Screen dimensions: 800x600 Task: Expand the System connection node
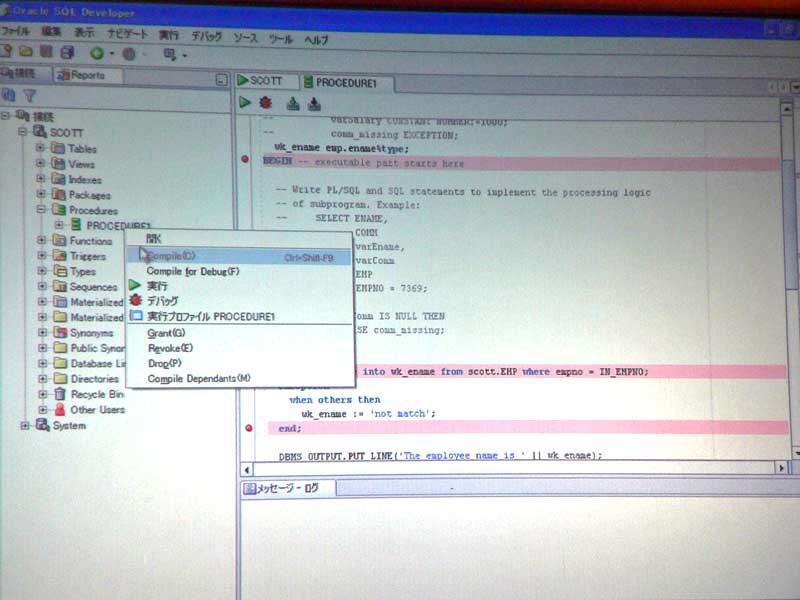point(24,425)
